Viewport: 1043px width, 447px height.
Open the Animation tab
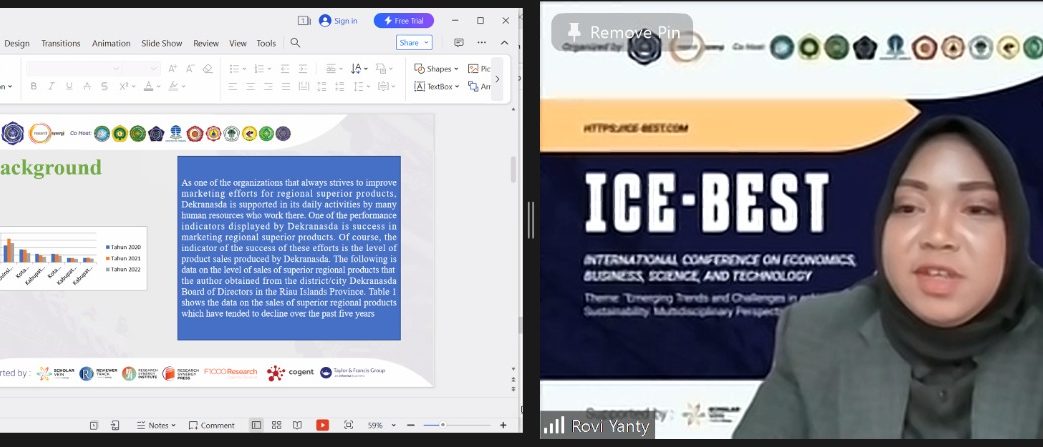pos(111,43)
